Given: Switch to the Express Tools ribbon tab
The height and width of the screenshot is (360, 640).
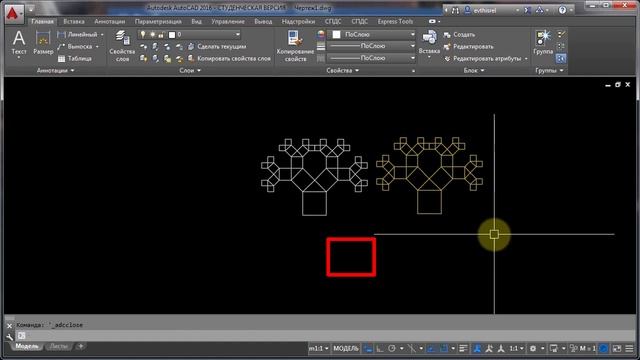Looking at the screenshot, I should click(395, 21).
